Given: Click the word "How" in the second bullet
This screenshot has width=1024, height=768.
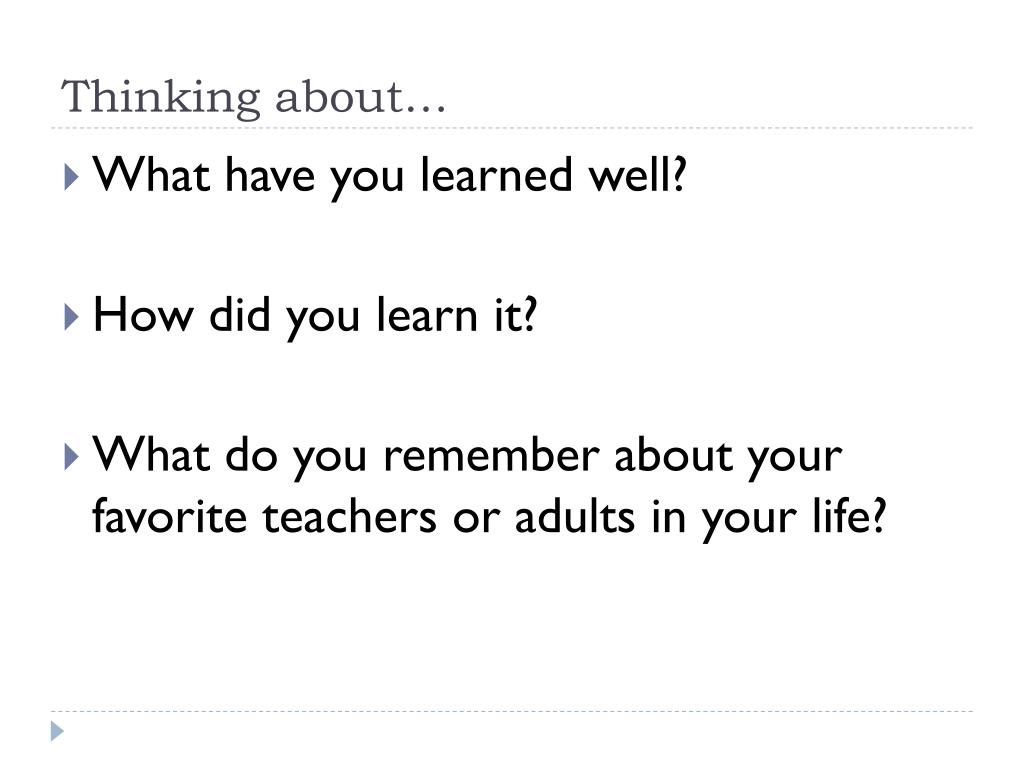Looking at the screenshot, I should click(x=144, y=315).
